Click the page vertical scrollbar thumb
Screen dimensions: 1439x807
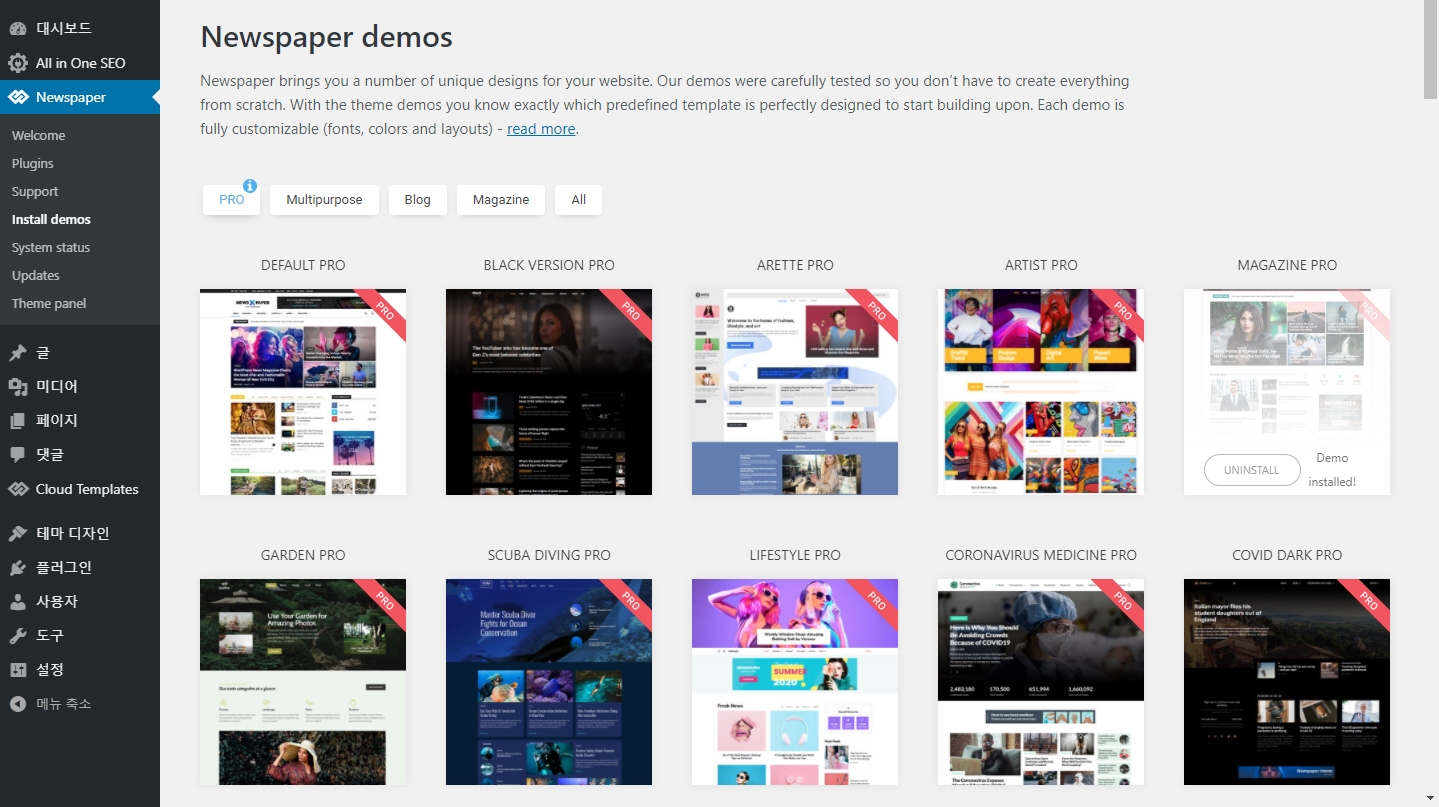point(1430,50)
